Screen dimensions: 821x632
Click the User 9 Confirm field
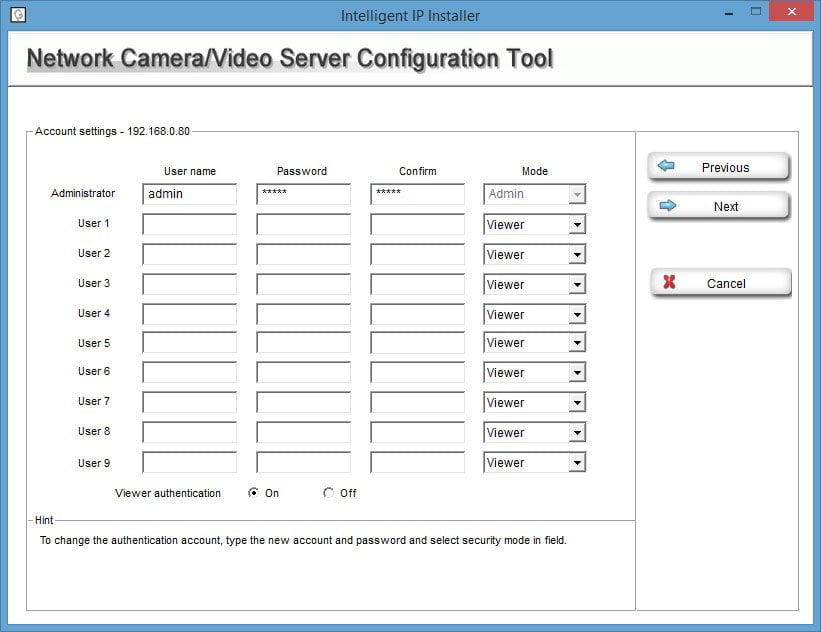[417, 462]
